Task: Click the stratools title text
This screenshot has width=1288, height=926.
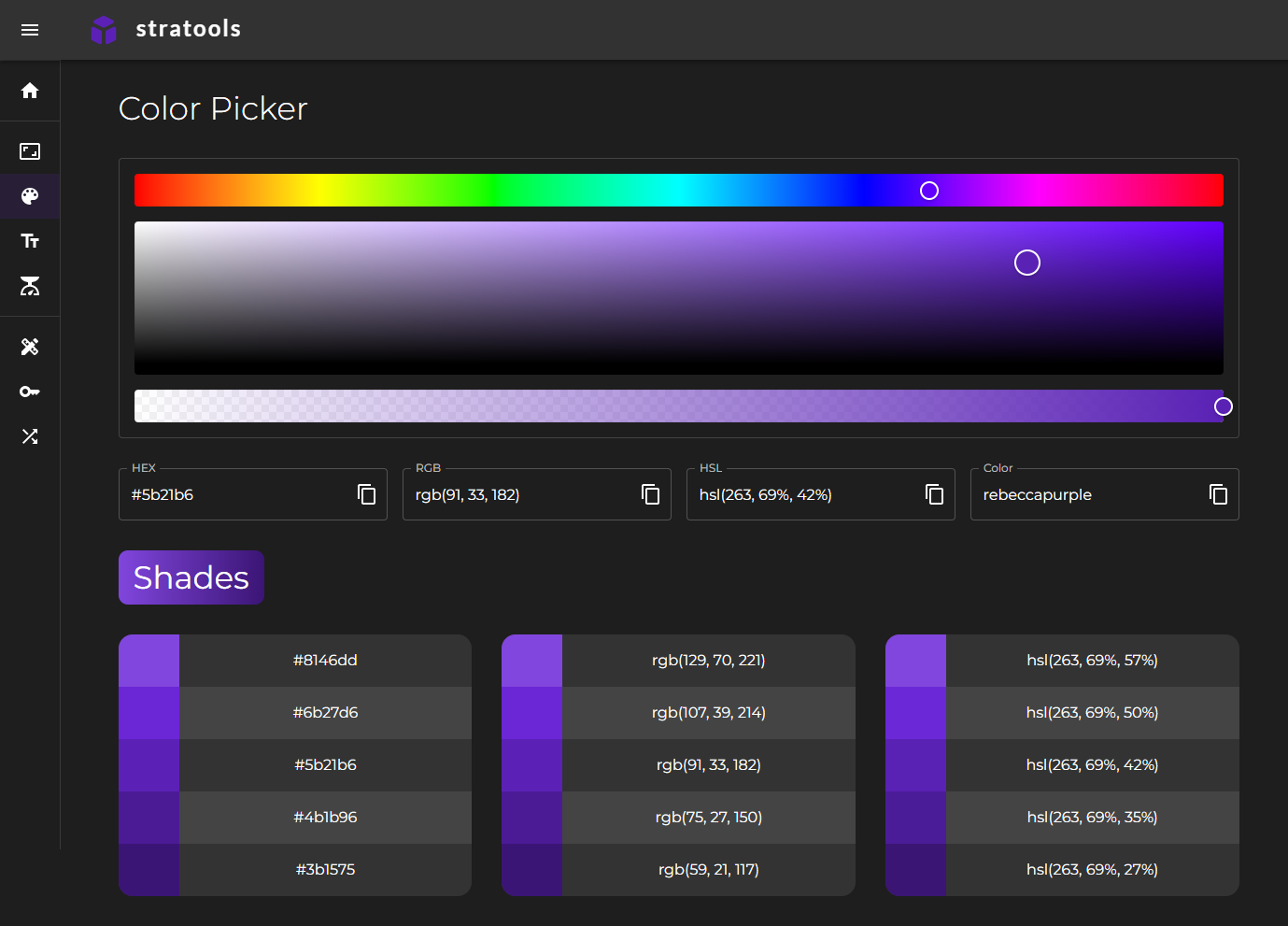Action: coord(189,29)
